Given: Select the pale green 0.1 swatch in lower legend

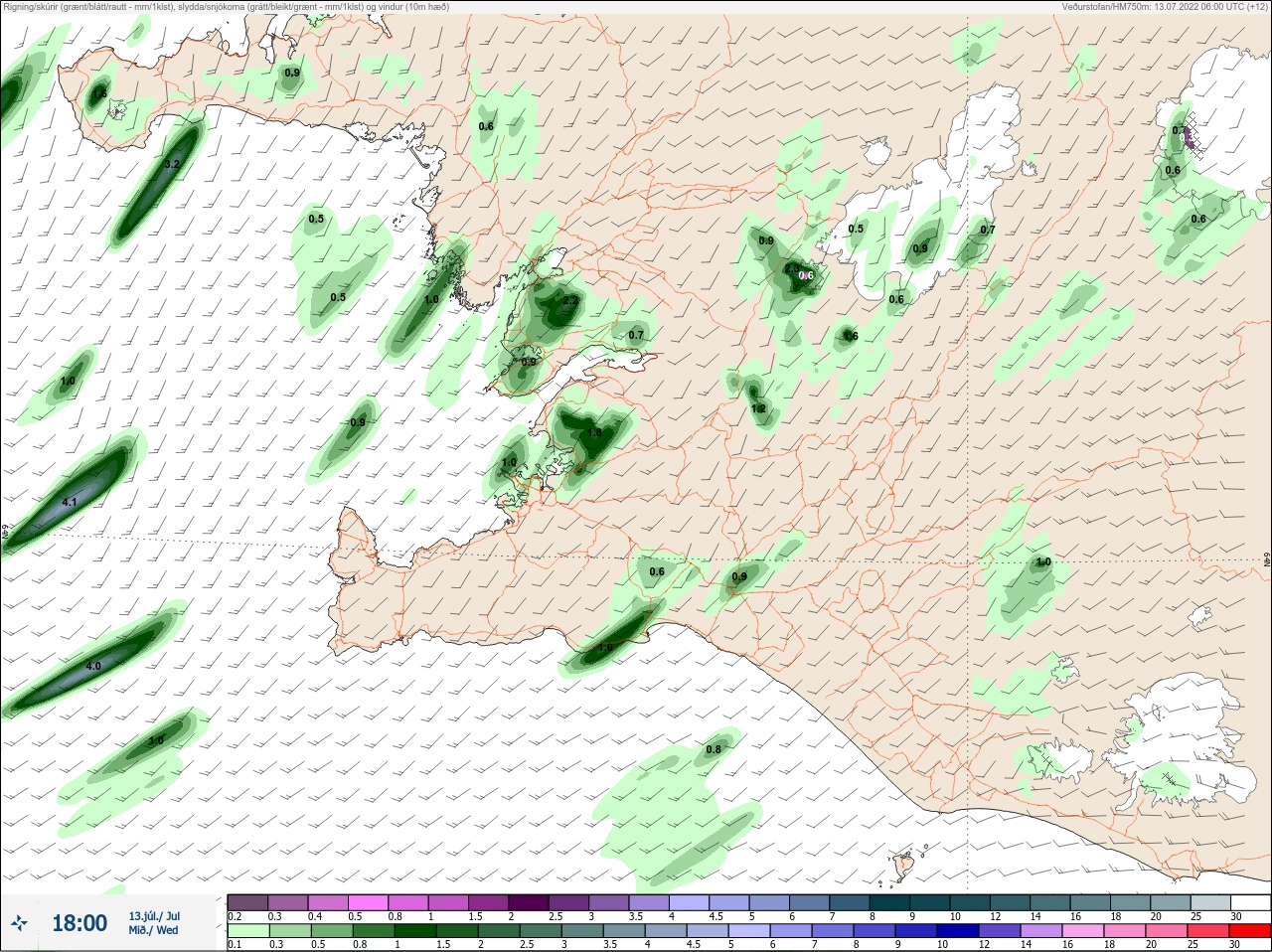Looking at the screenshot, I should click(247, 931).
